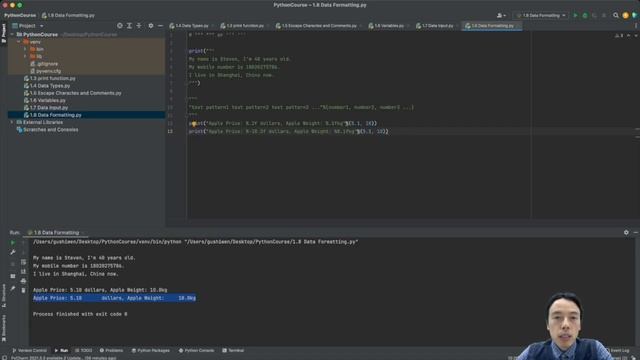Select pyvenv.cfg in project tree
Viewport: 640px width, 360px height.
pyautogui.click(x=48, y=71)
